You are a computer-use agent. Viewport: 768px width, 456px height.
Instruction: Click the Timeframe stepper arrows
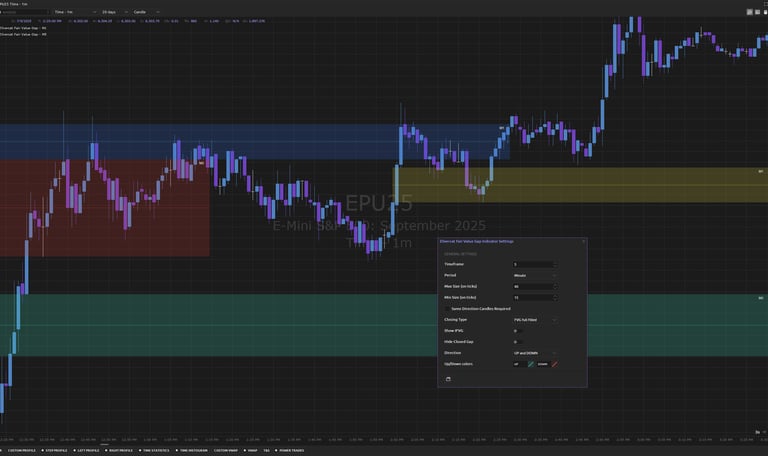(x=555, y=264)
